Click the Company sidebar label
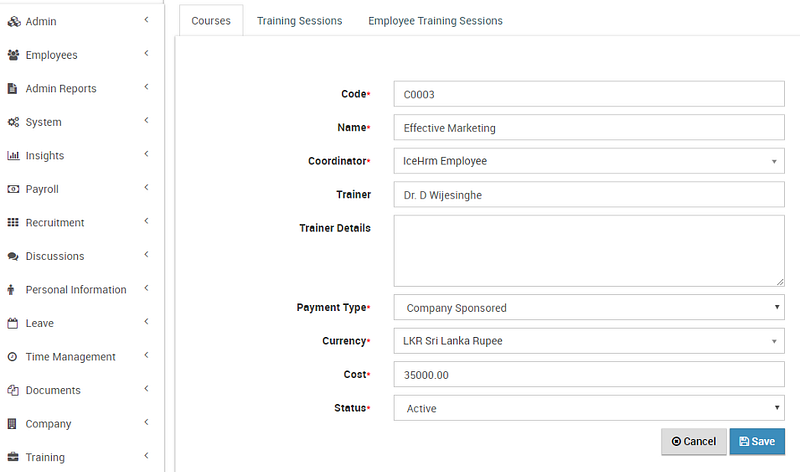The image size is (800, 472). 48,424
